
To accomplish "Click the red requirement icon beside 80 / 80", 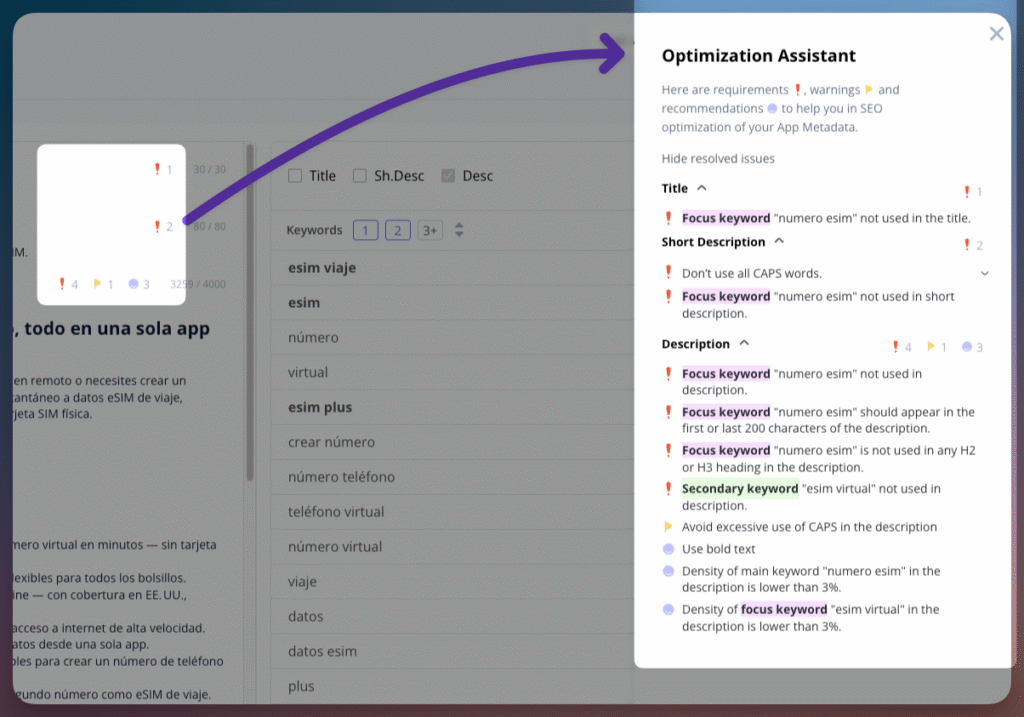I will coord(157,226).
